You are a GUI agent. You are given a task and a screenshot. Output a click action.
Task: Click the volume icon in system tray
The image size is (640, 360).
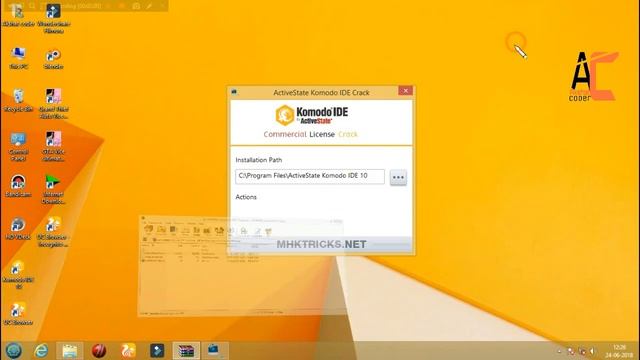592,351
